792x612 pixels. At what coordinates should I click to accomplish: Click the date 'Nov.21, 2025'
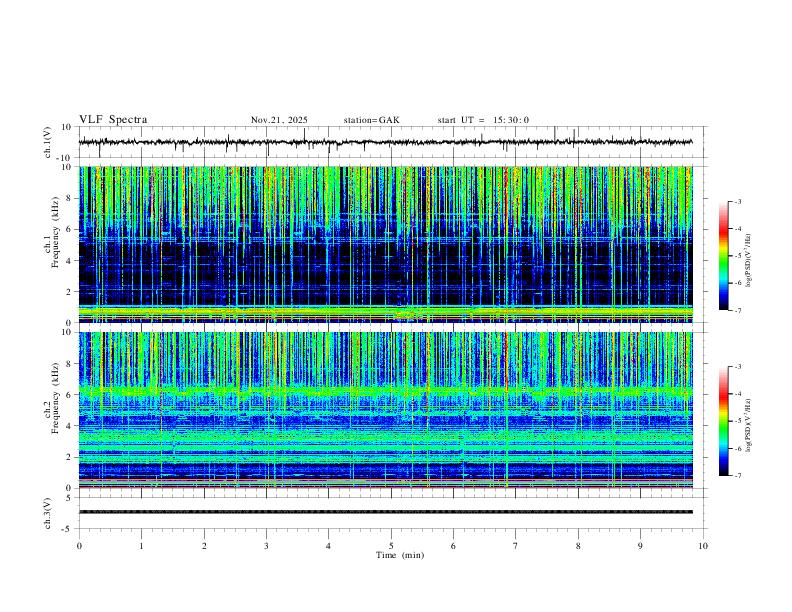click(x=279, y=120)
